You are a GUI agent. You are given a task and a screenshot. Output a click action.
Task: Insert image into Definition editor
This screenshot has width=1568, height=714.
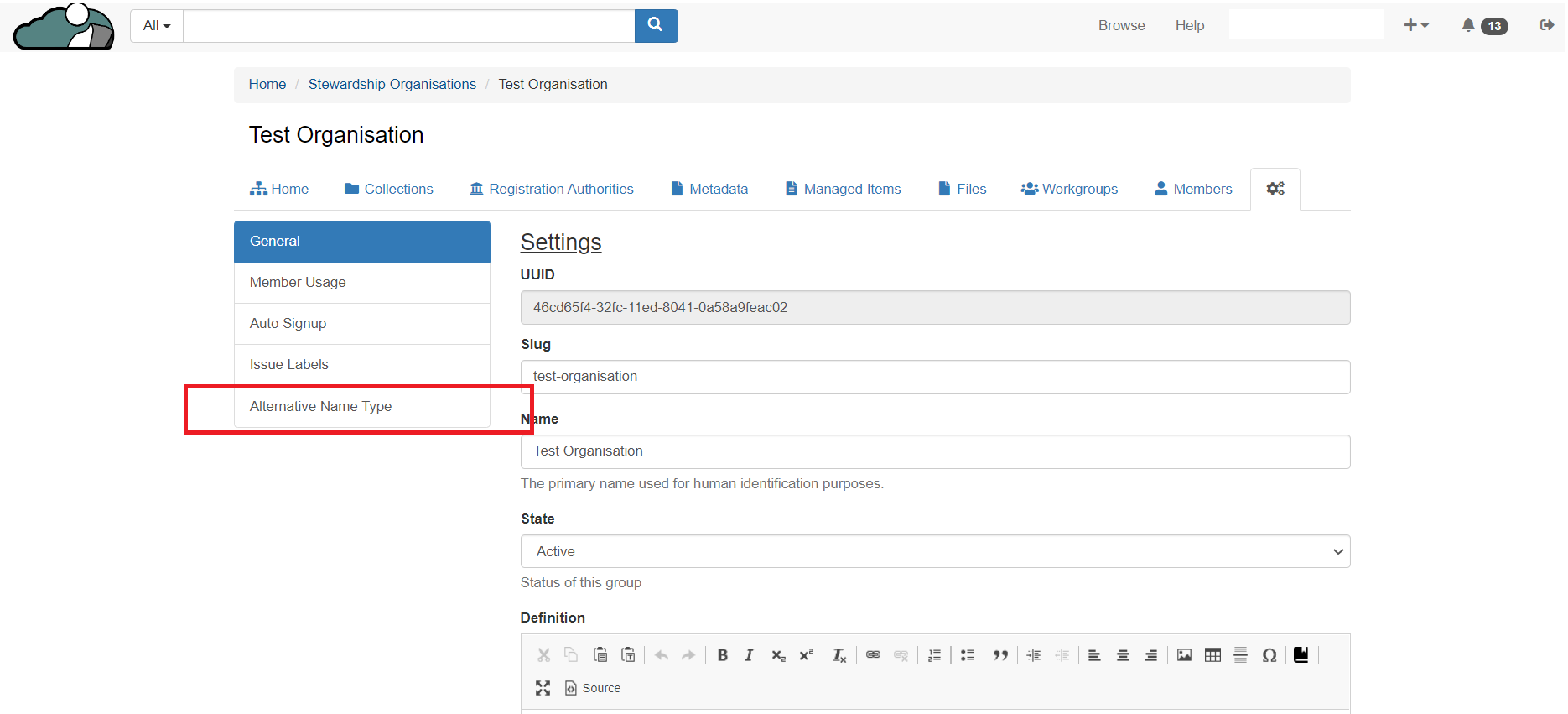coord(1184,655)
